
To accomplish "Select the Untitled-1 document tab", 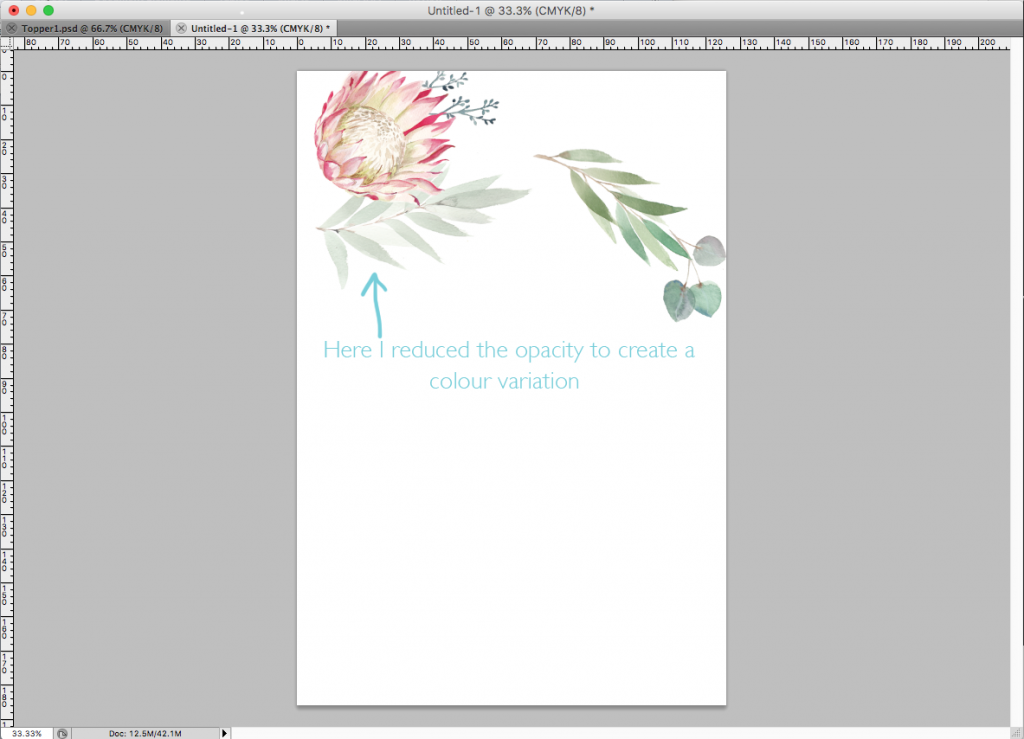I will tap(260, 28).
